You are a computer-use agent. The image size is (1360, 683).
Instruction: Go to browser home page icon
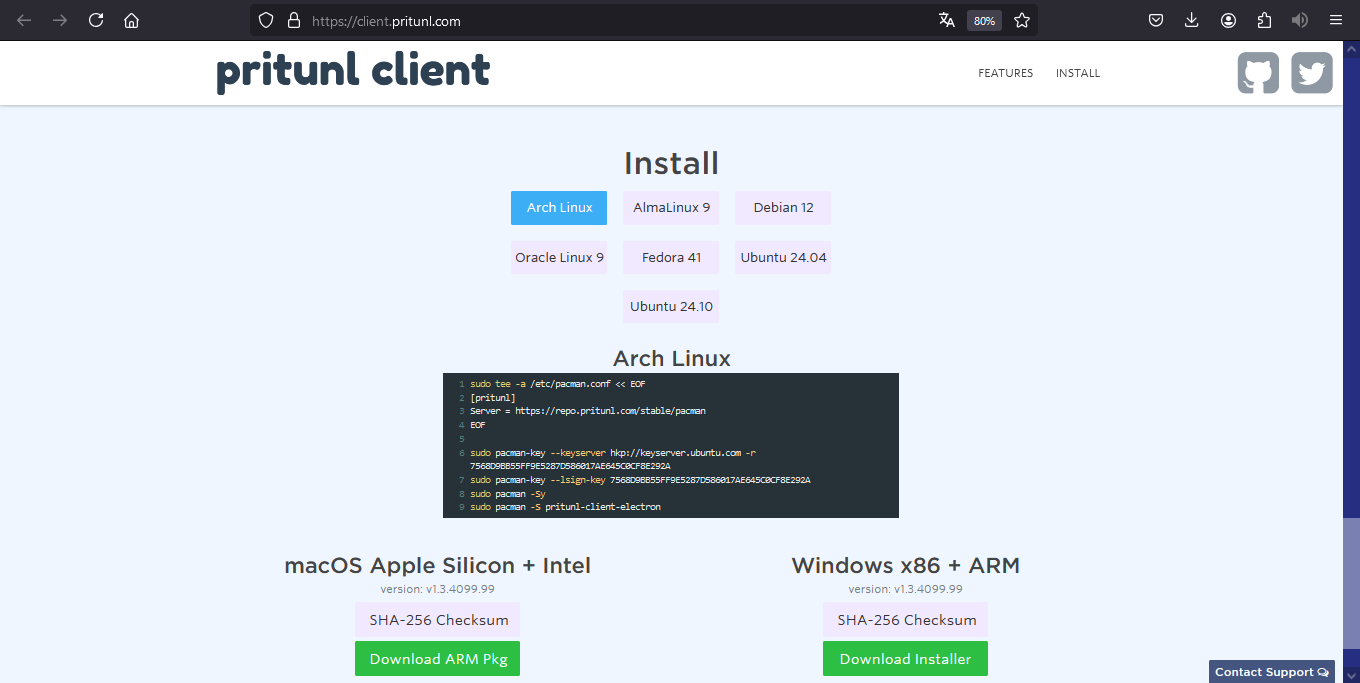pyautogui.click(x=131, y=20)
